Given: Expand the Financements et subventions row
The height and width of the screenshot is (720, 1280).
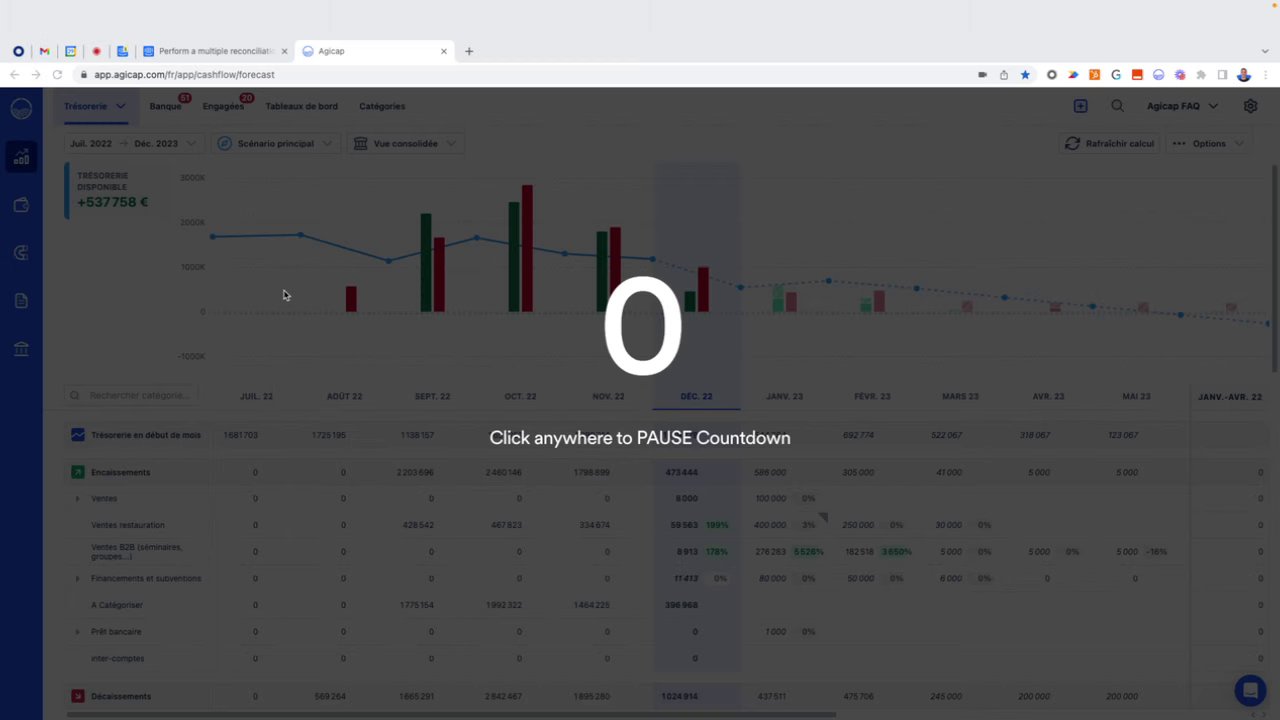Looking at the screenshot, I should tap(78, 578).
